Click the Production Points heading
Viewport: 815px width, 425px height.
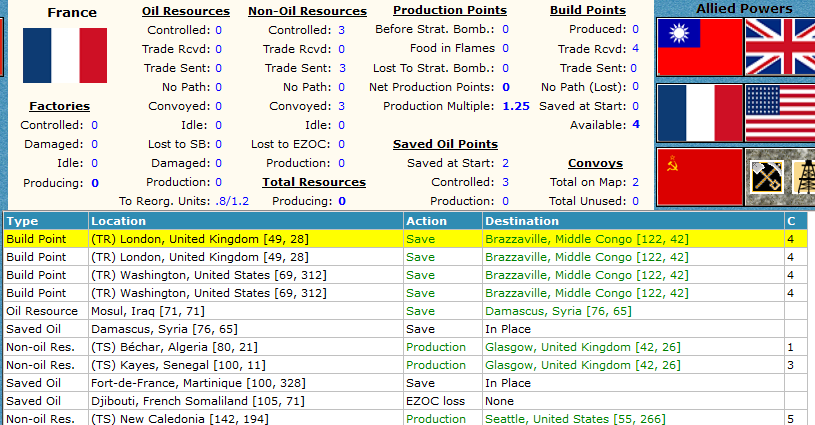(450, 10)
